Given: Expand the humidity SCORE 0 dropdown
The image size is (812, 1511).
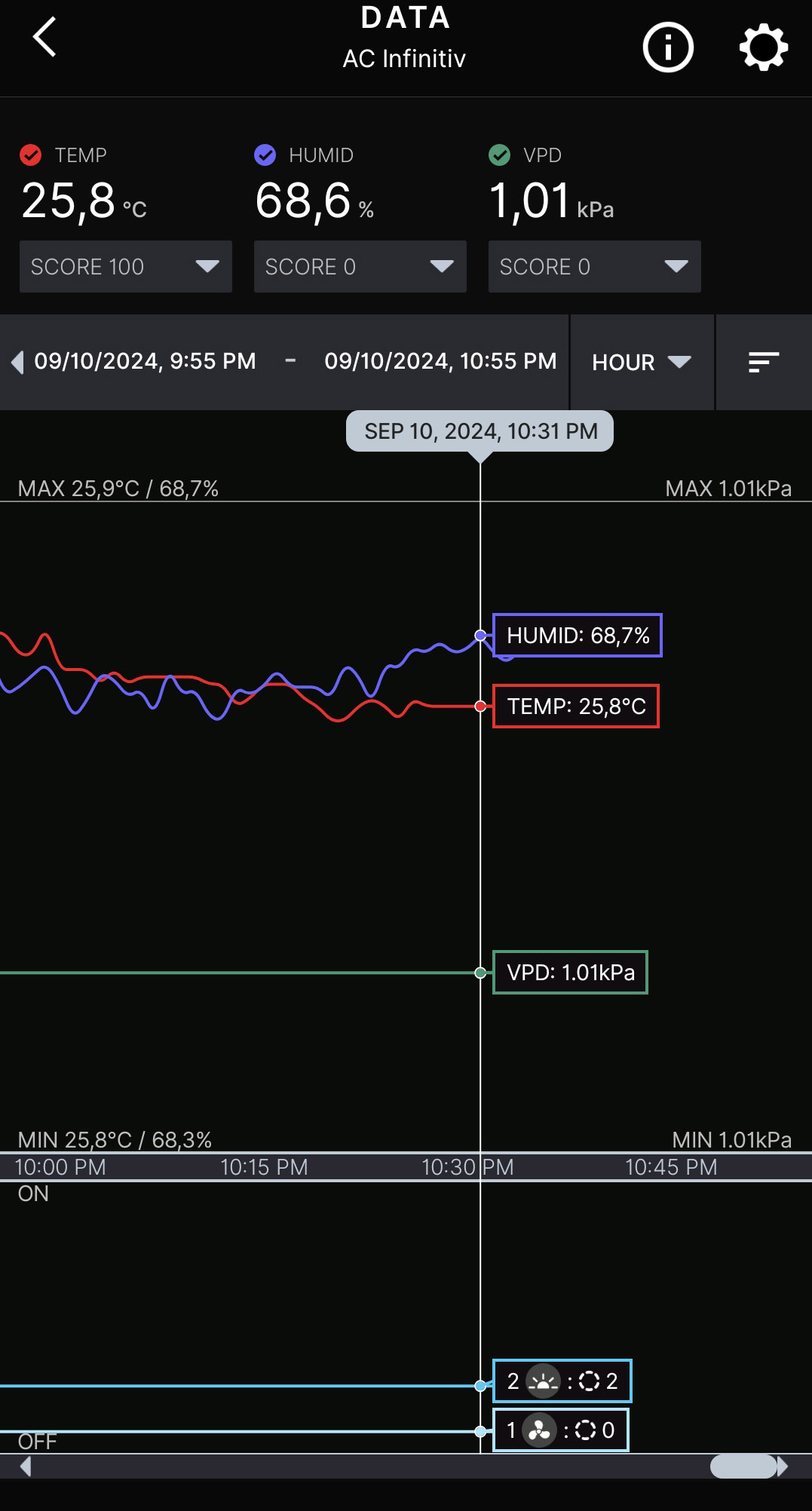Looking at the screenshot, I should 360,267.
